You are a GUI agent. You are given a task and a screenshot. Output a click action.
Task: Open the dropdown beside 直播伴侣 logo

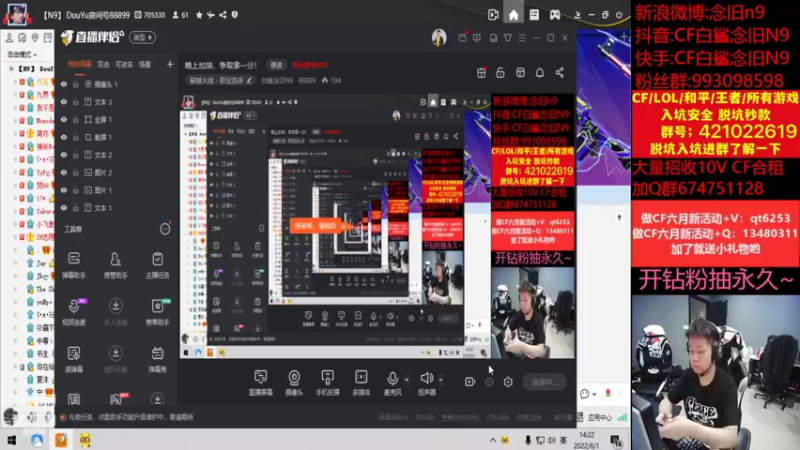(142, 37)
